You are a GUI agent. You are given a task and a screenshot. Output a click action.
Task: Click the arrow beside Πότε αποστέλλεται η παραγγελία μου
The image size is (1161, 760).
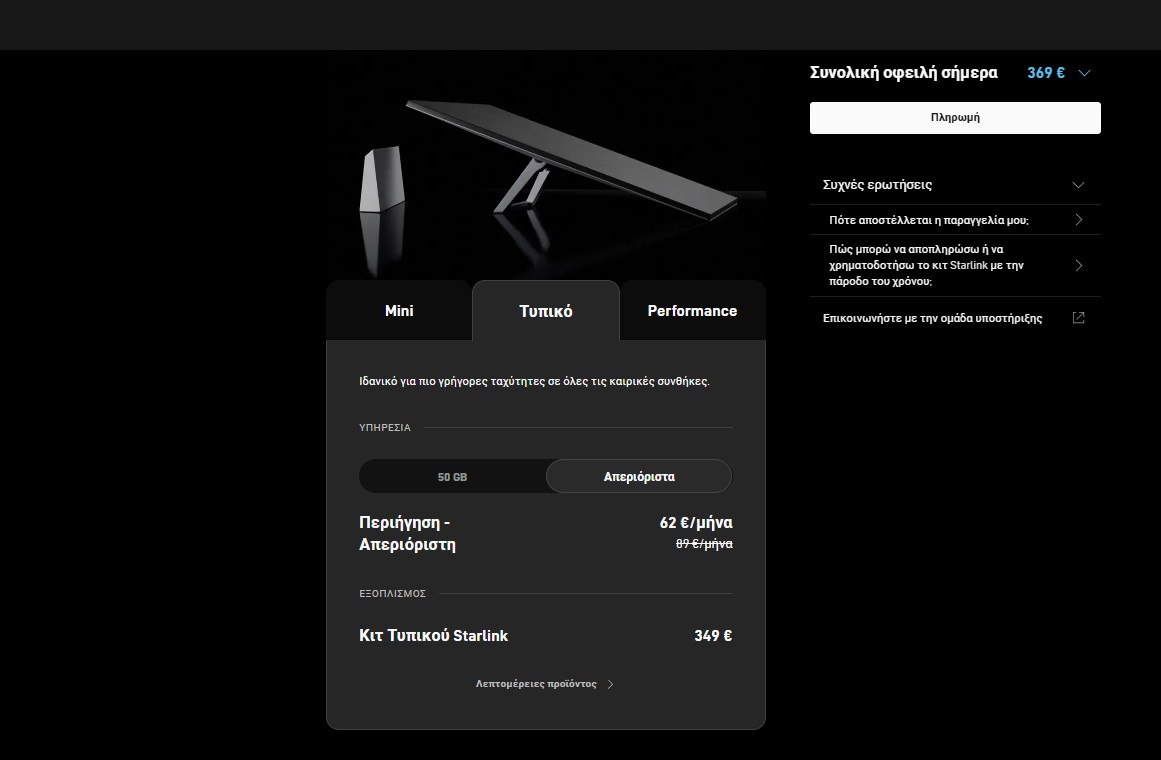(x=1078, y=220)
